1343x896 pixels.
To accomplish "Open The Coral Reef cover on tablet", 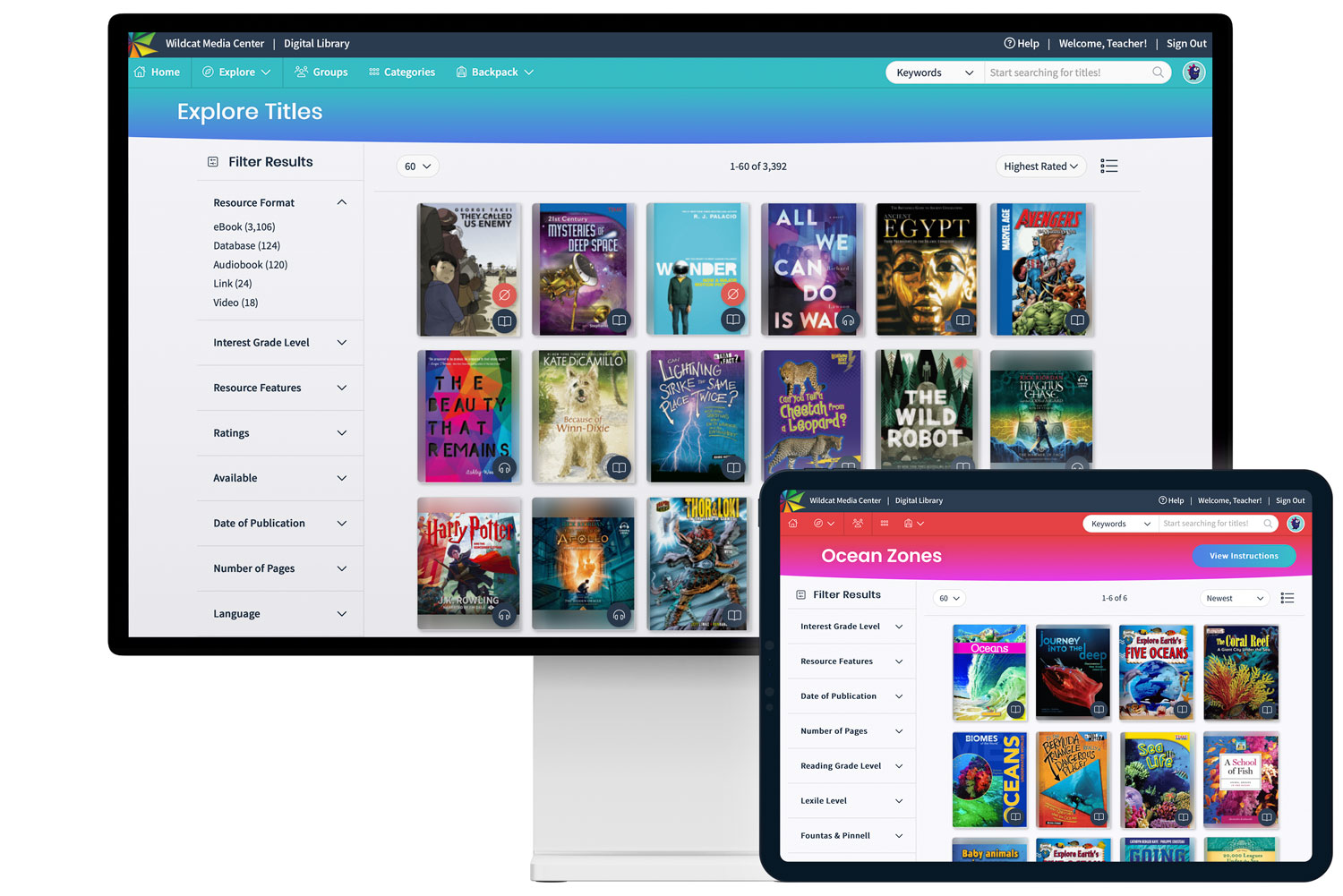I will [1241, 673].
